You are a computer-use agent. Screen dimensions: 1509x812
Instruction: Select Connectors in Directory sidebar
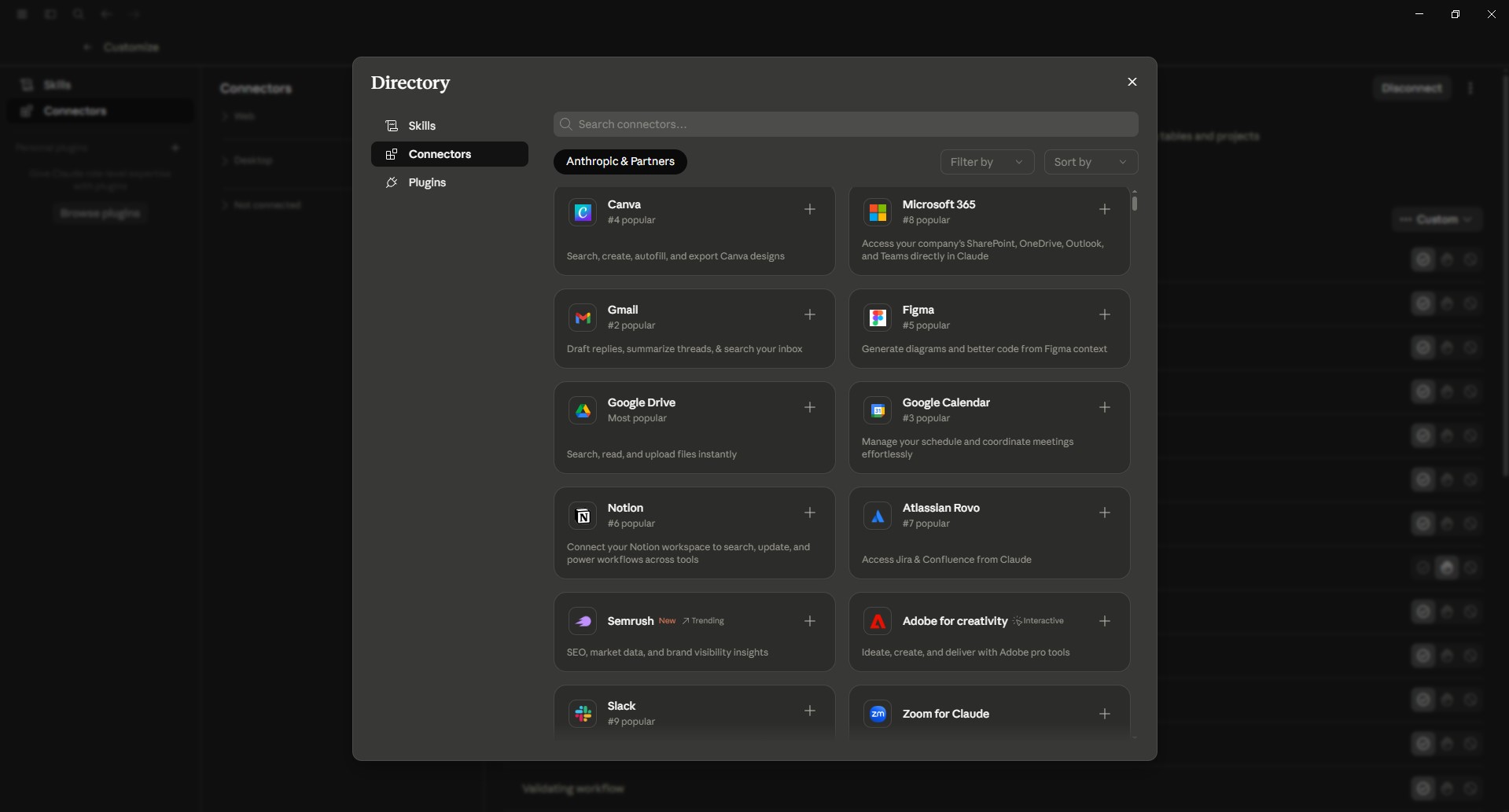[x=449, y=154]
